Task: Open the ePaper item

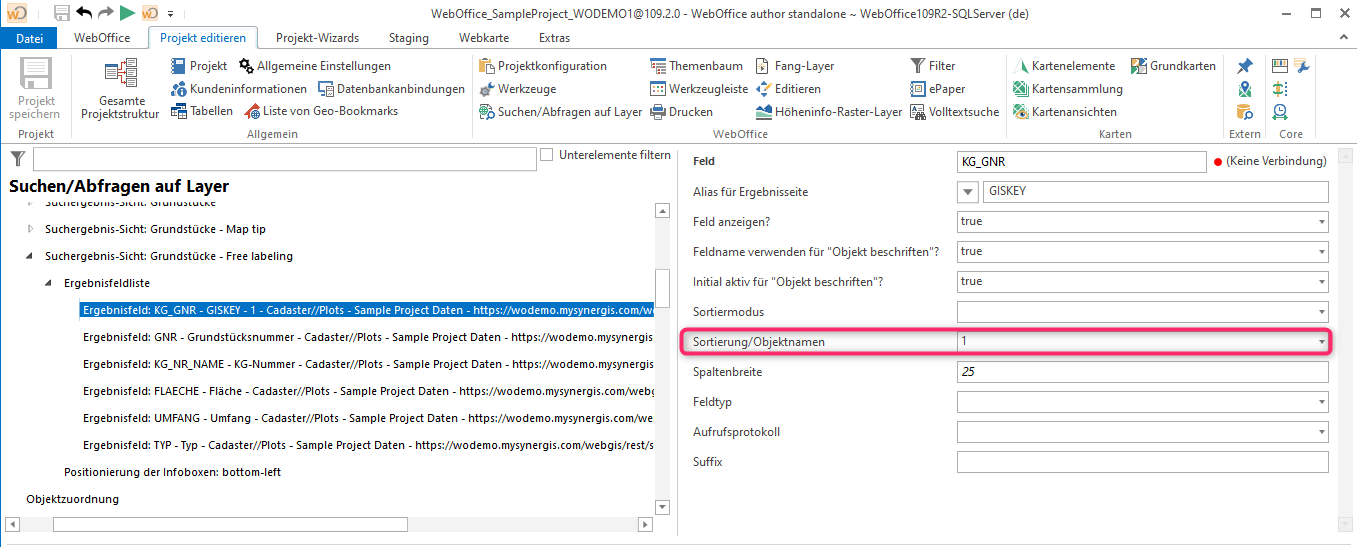Action: pos(937,89)
